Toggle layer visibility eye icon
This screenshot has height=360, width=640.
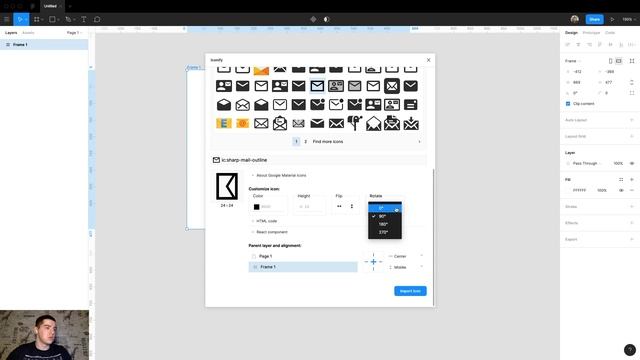pyautogui.click(x=632, y=163)
